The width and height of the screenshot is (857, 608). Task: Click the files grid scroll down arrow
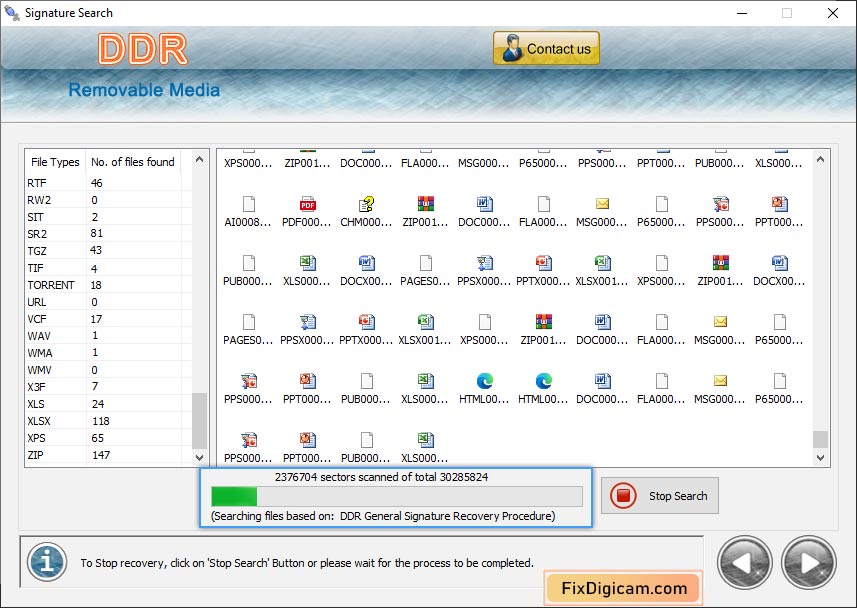click(x=820, y=458)
